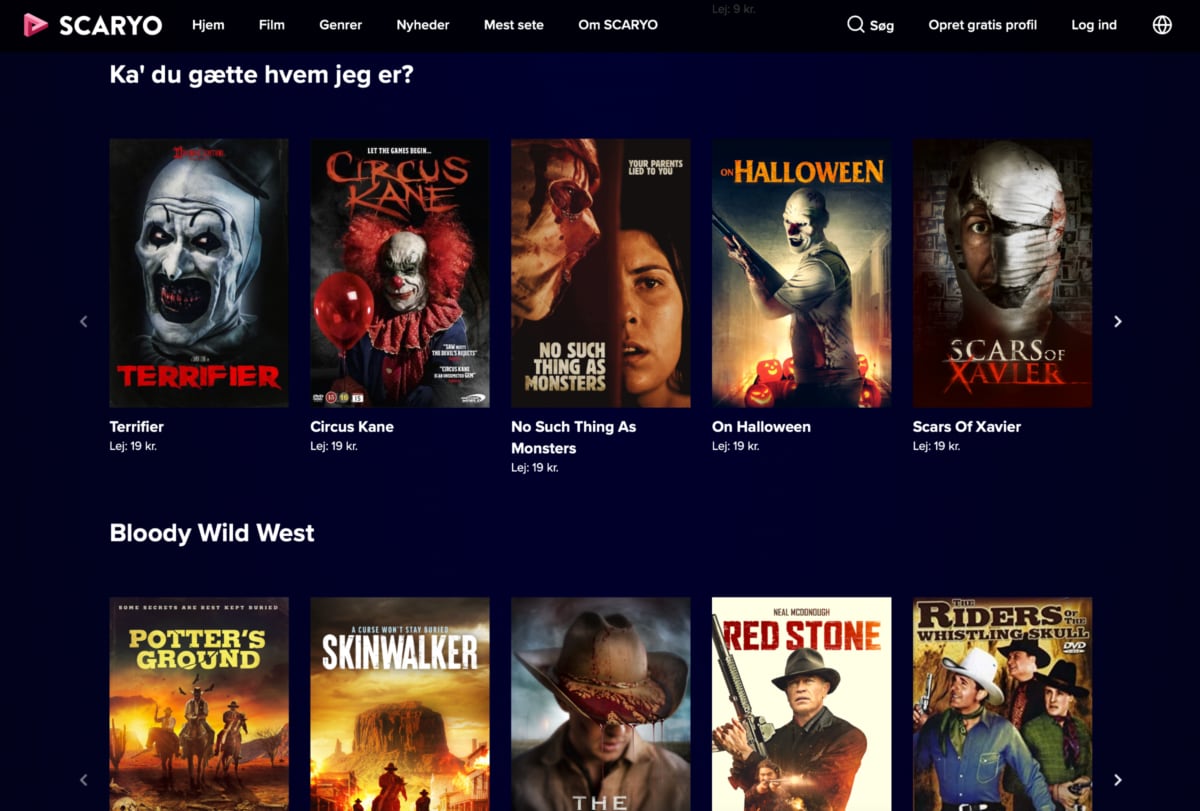
Task: Open the Circus Kane title link
Action: [352, 427]
